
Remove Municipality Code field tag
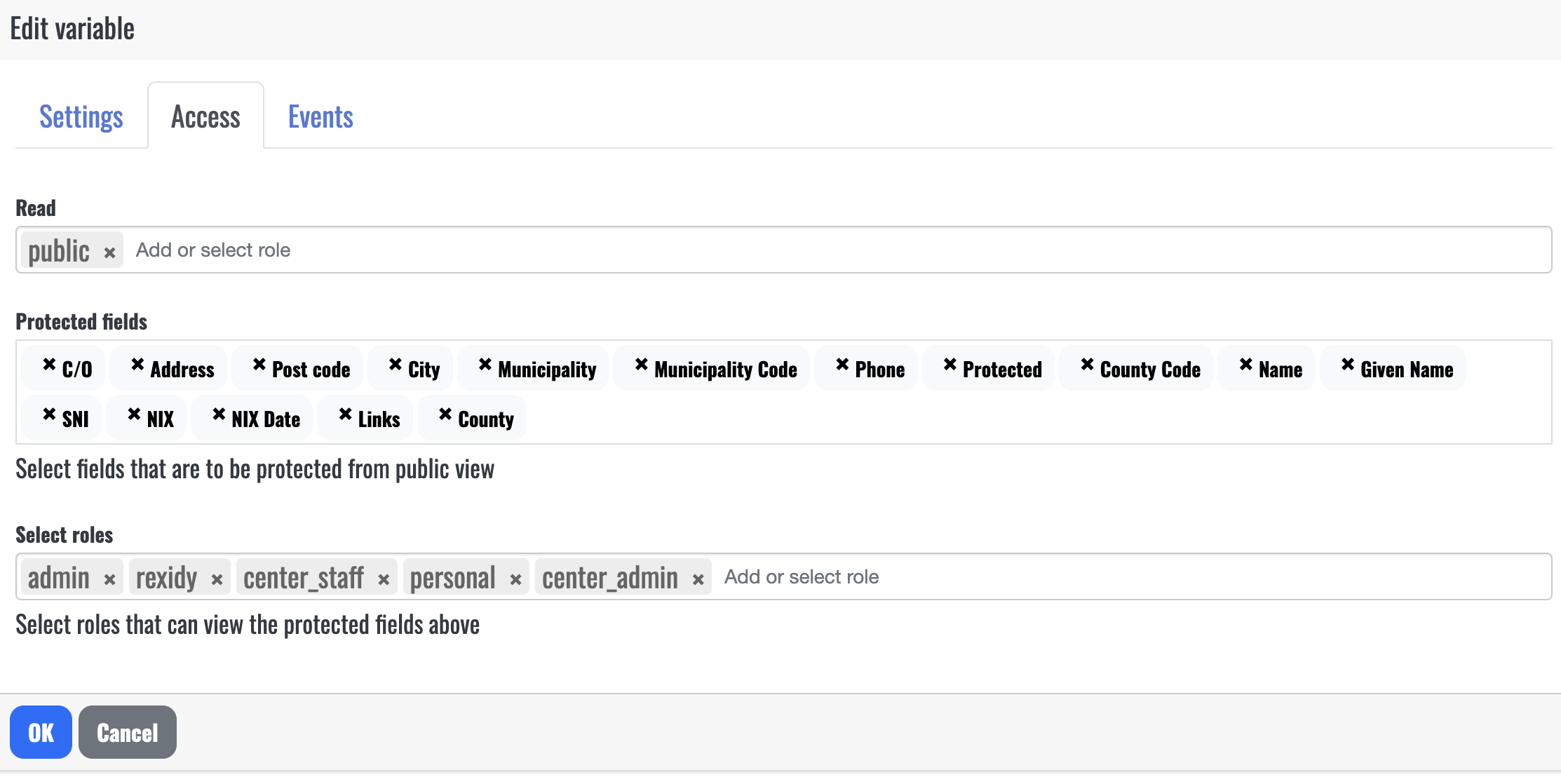(641, 365)
